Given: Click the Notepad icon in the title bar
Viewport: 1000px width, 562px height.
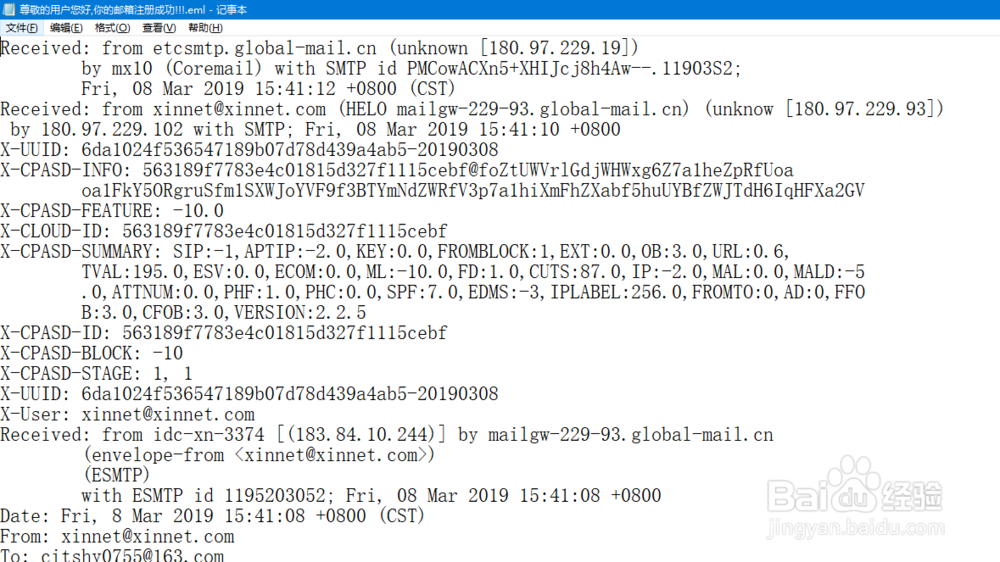Looking at the screenshot, I should [x=9, y=10].
